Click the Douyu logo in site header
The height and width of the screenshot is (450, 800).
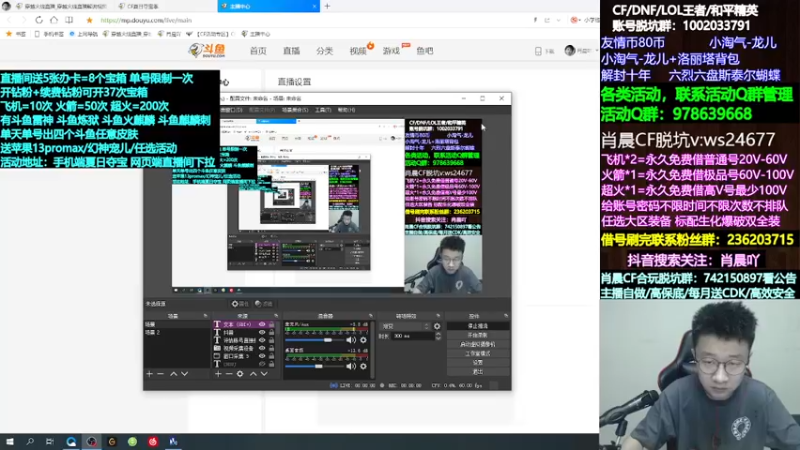tap(207, 50)
